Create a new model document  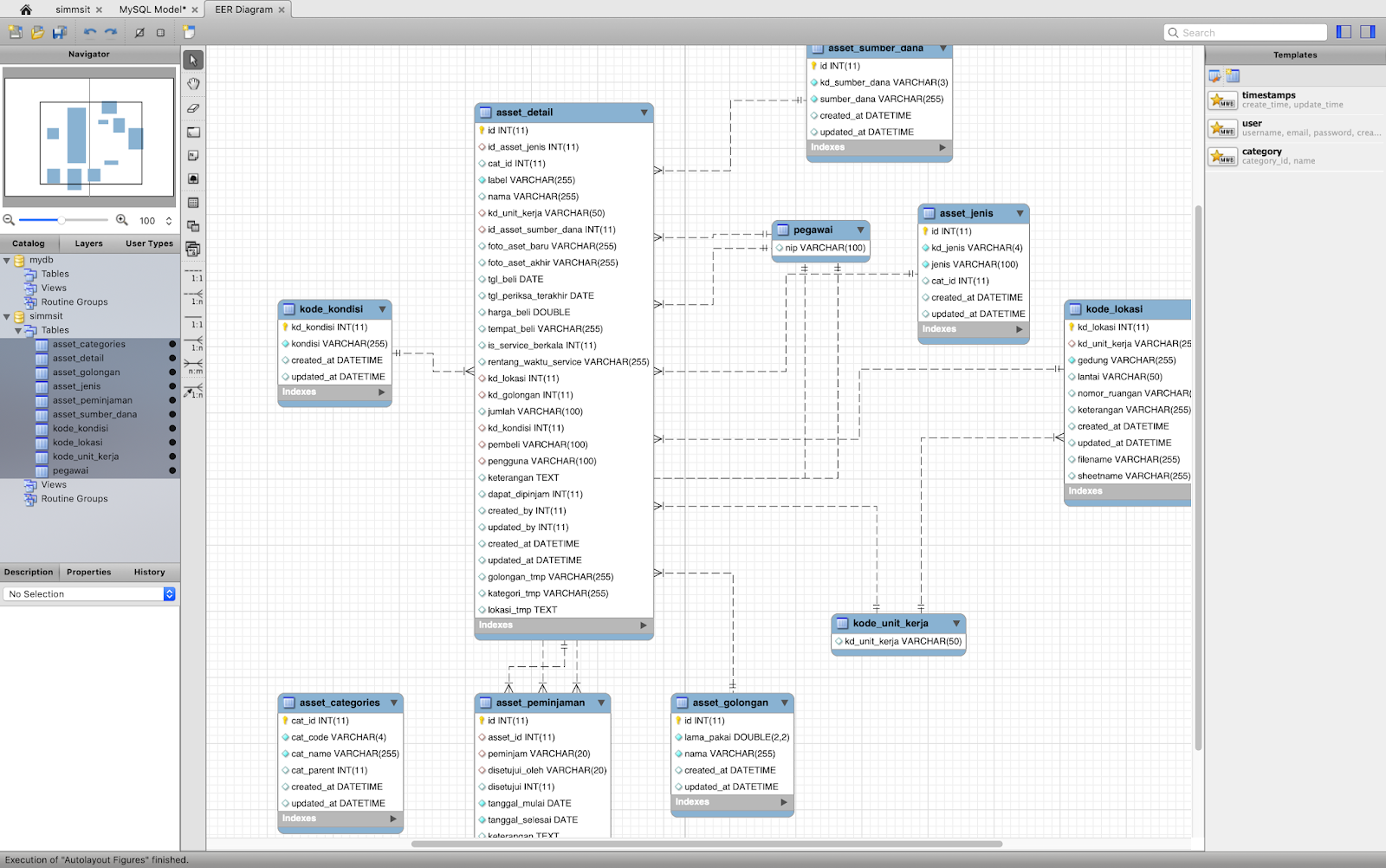[16, 32]
